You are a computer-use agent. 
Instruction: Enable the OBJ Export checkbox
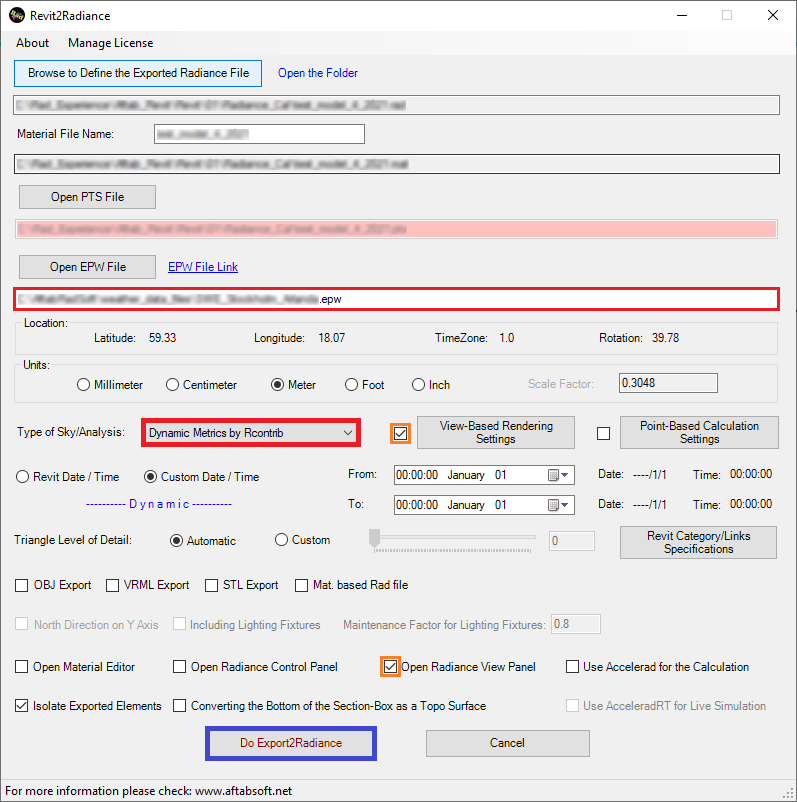point(21,585)
